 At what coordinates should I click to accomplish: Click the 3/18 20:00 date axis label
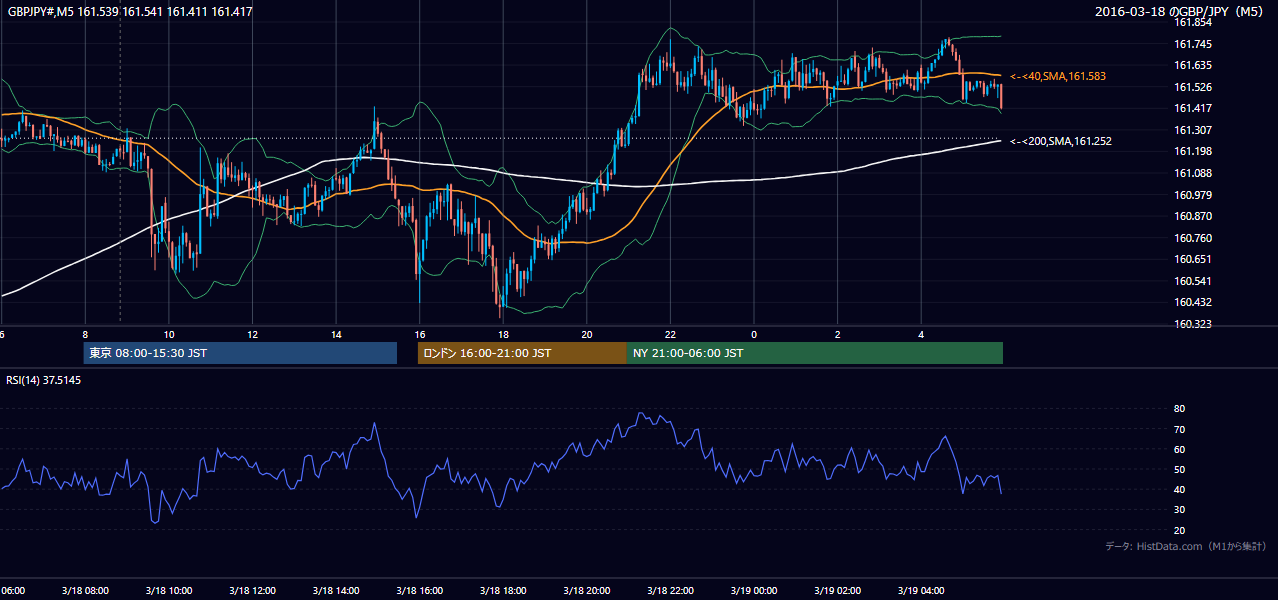586,591
